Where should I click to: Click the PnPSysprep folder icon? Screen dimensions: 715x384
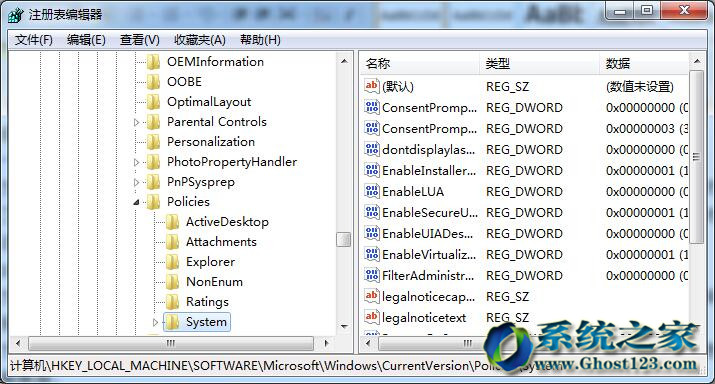pyautogui.click(x=154, y=182)
